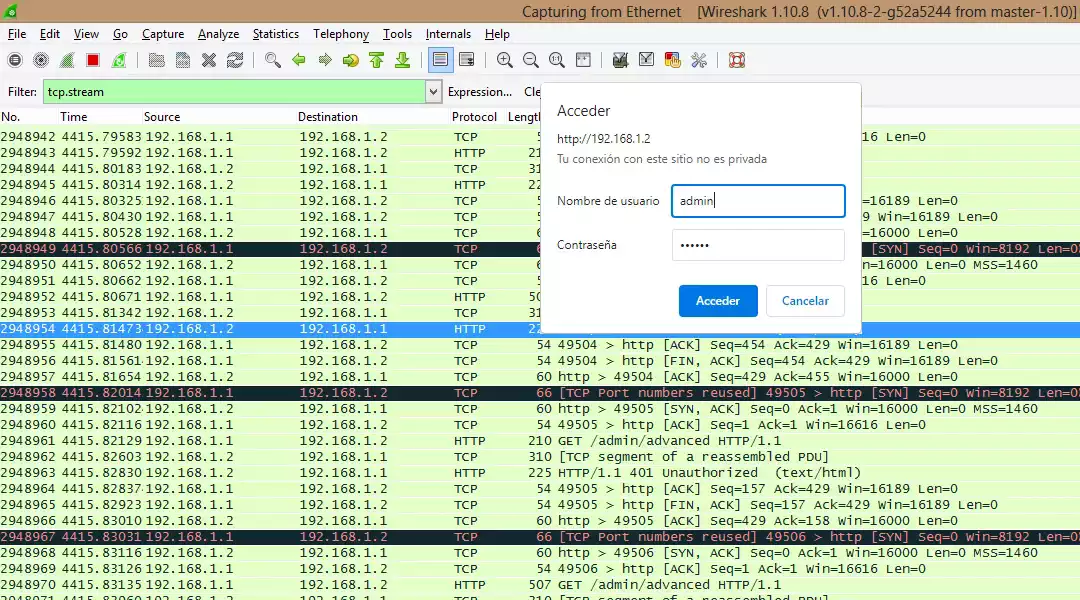
Task: Click Acceder button in login dialog
Action: [x=718, y=301]
